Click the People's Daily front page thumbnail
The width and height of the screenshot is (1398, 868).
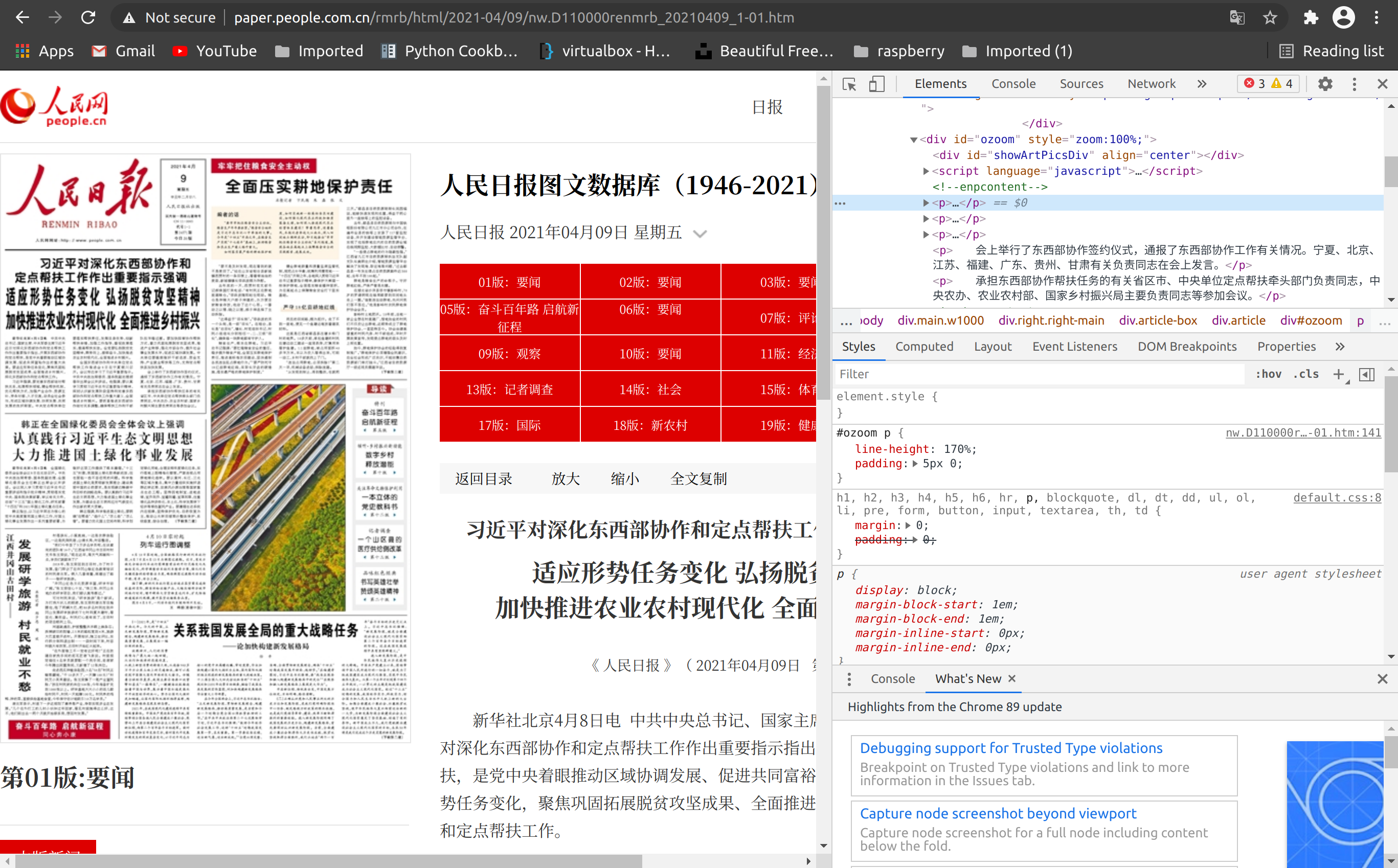[206, 448]
